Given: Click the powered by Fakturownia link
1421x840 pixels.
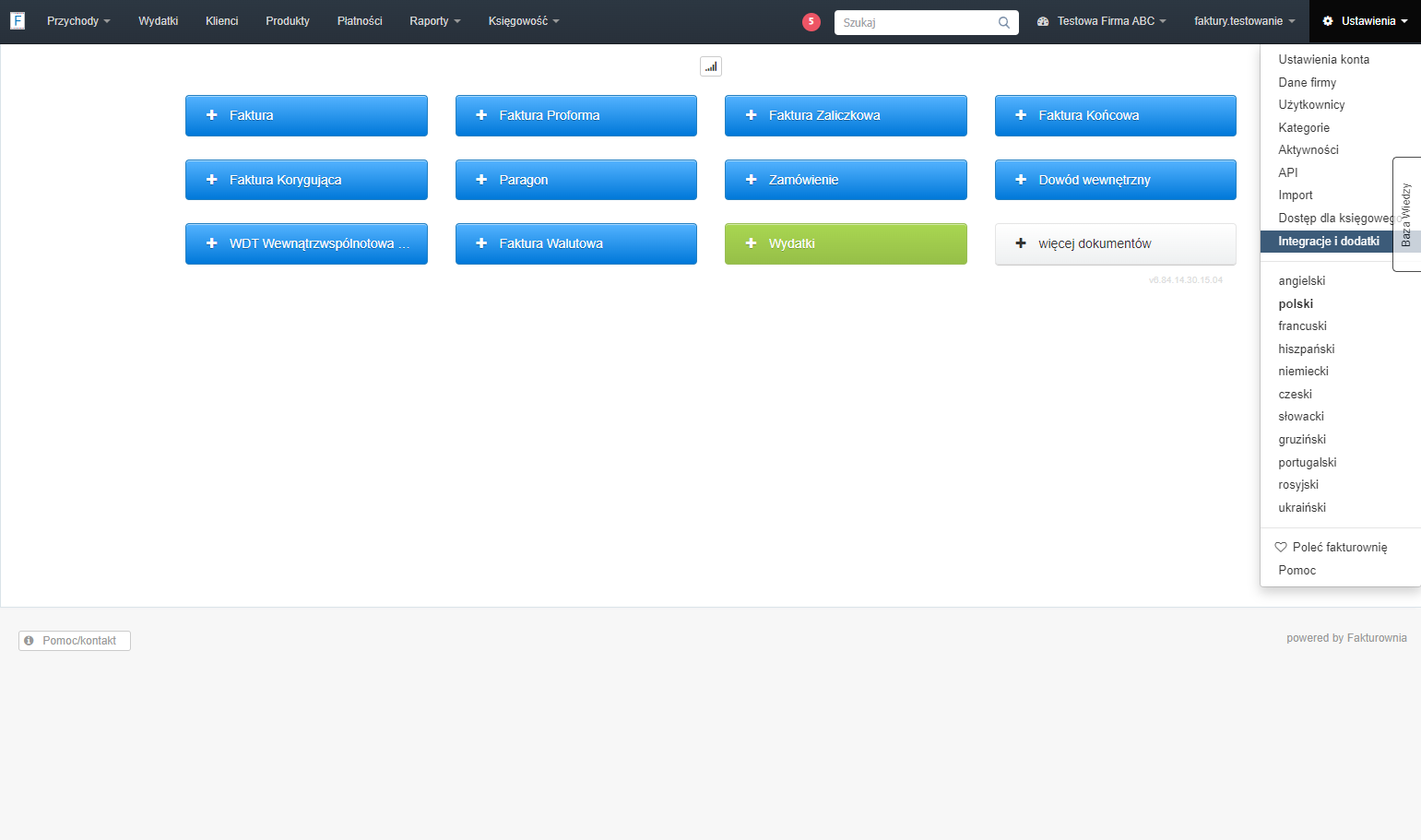Looking at the screenshot, I should (1346, 638).
